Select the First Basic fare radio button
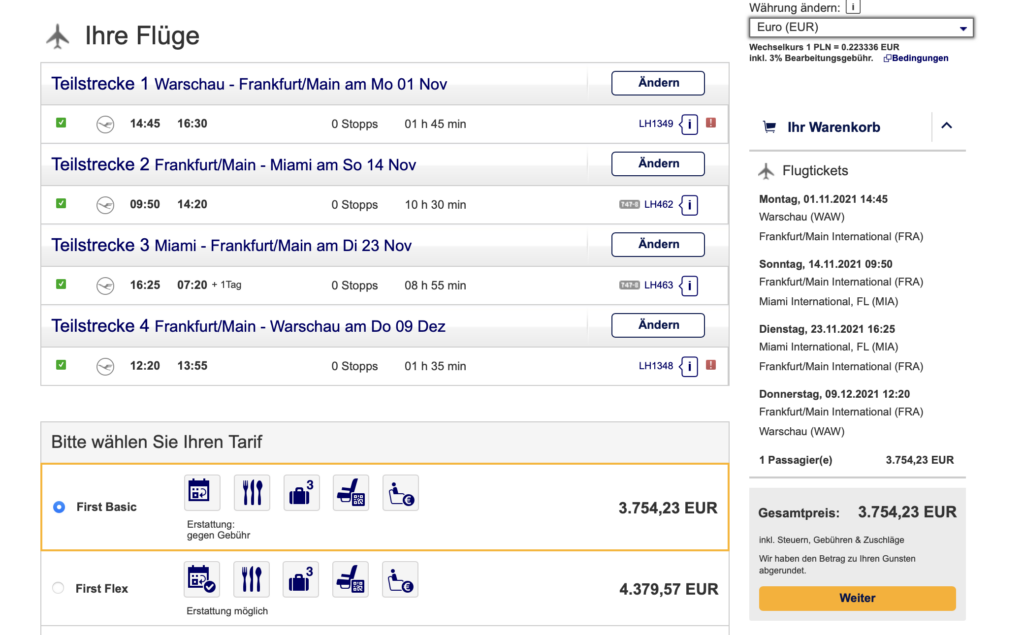 pyautogui.click(x=59, y=507)
